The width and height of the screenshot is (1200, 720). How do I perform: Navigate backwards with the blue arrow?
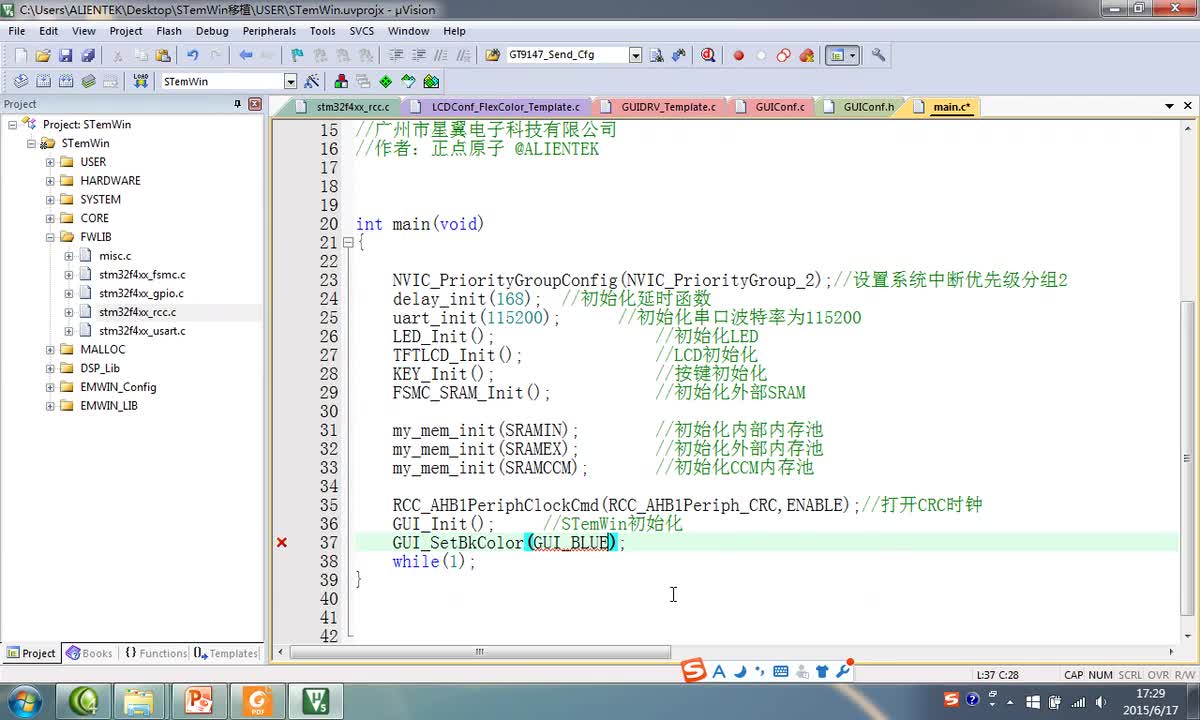(x=245, y=55)
